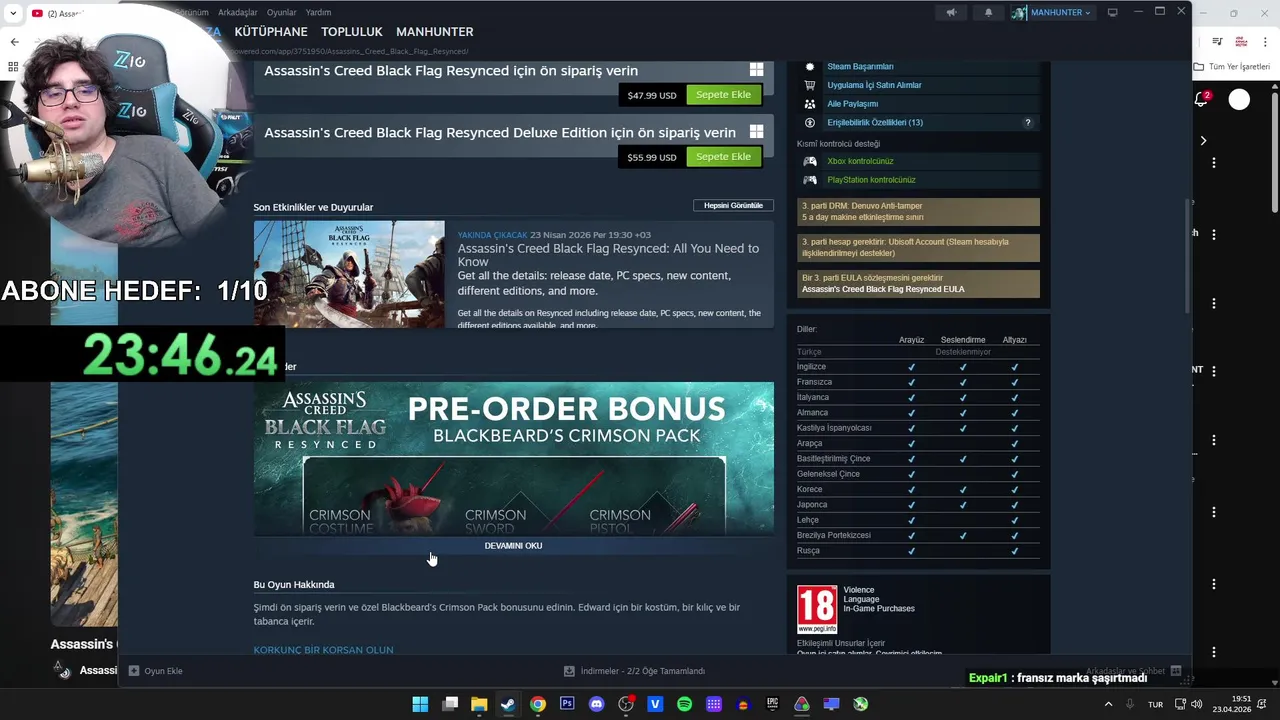Open the MANHUNTER profile tab
Screen dimensions: 1280x720
pos(435,32)
